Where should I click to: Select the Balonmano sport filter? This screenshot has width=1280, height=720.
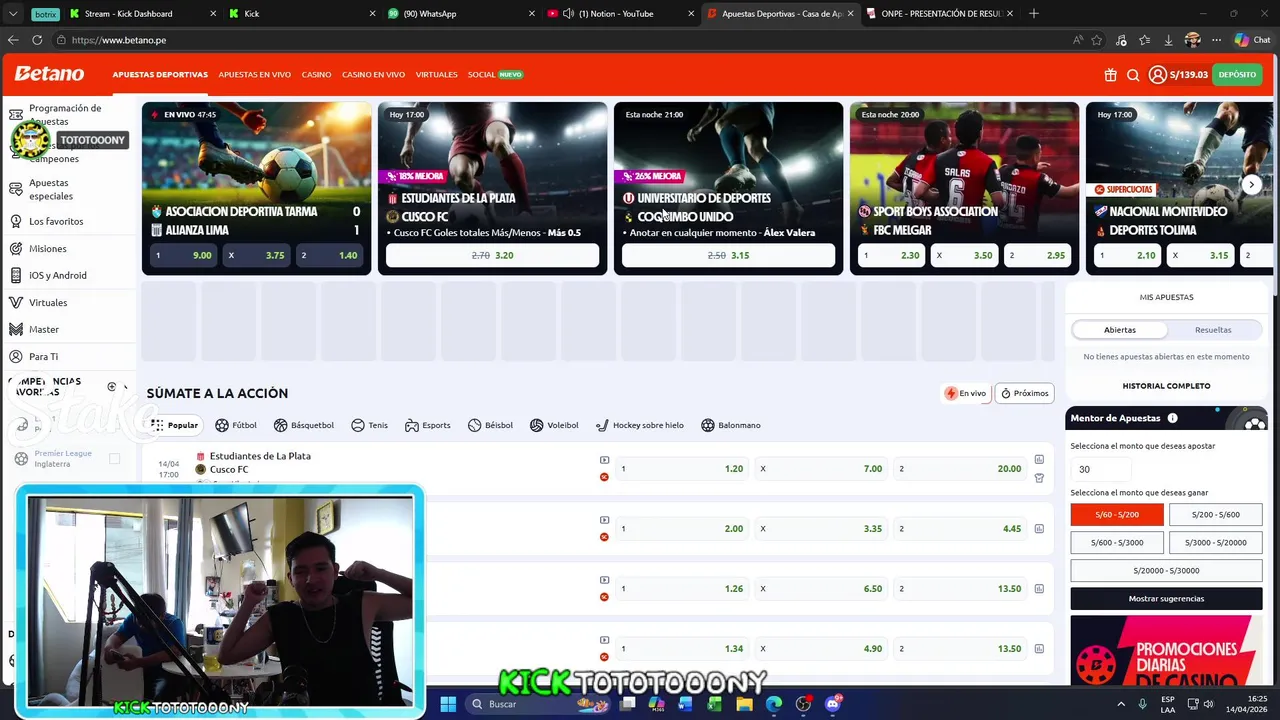(x=731, y=425)
